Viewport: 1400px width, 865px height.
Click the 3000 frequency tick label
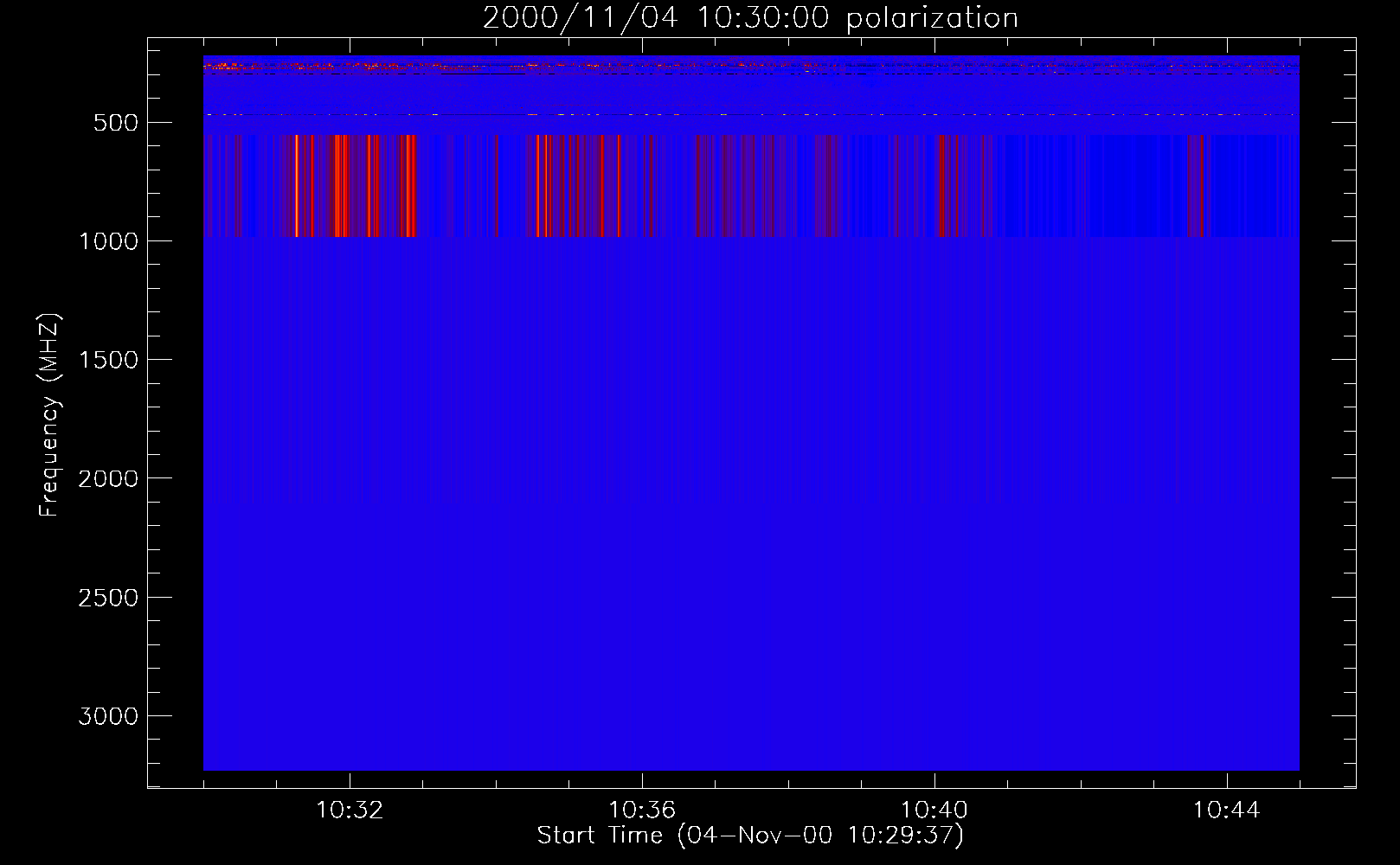pos(108,716)
